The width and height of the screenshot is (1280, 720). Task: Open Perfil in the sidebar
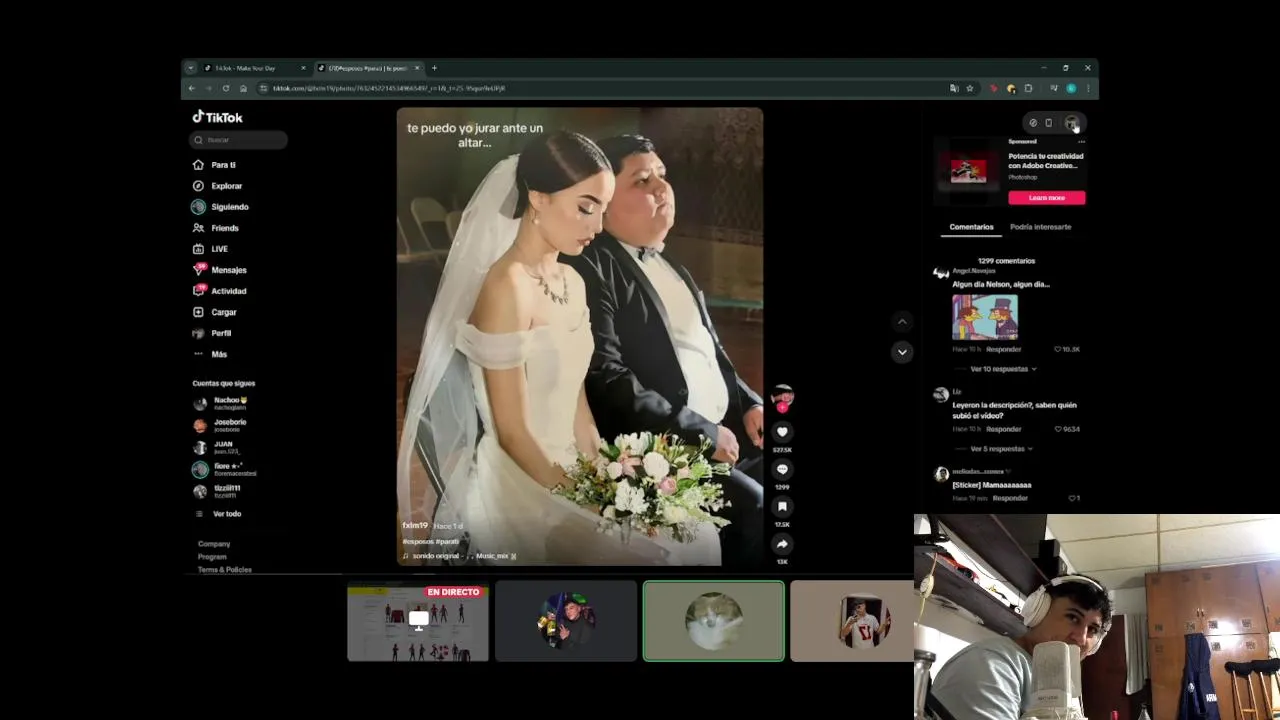[212, 333]
